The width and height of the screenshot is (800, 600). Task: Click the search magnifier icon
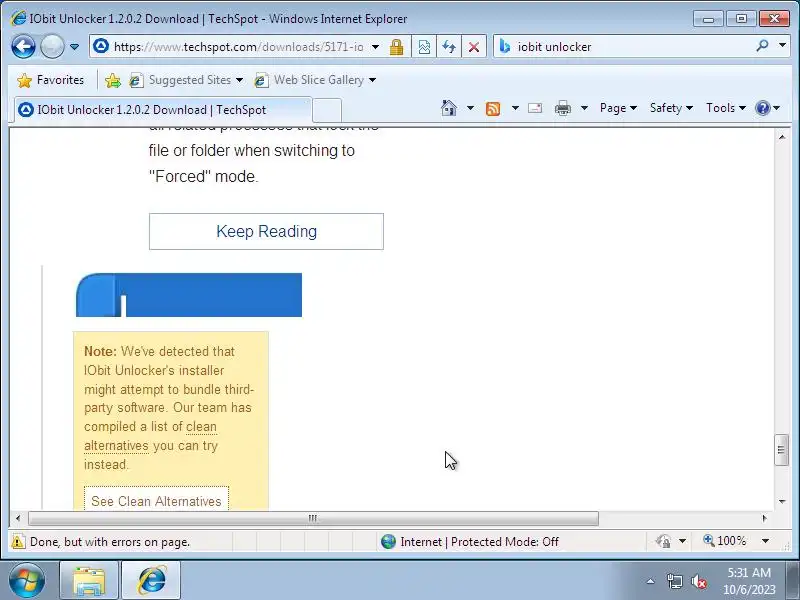click(762, 46)
